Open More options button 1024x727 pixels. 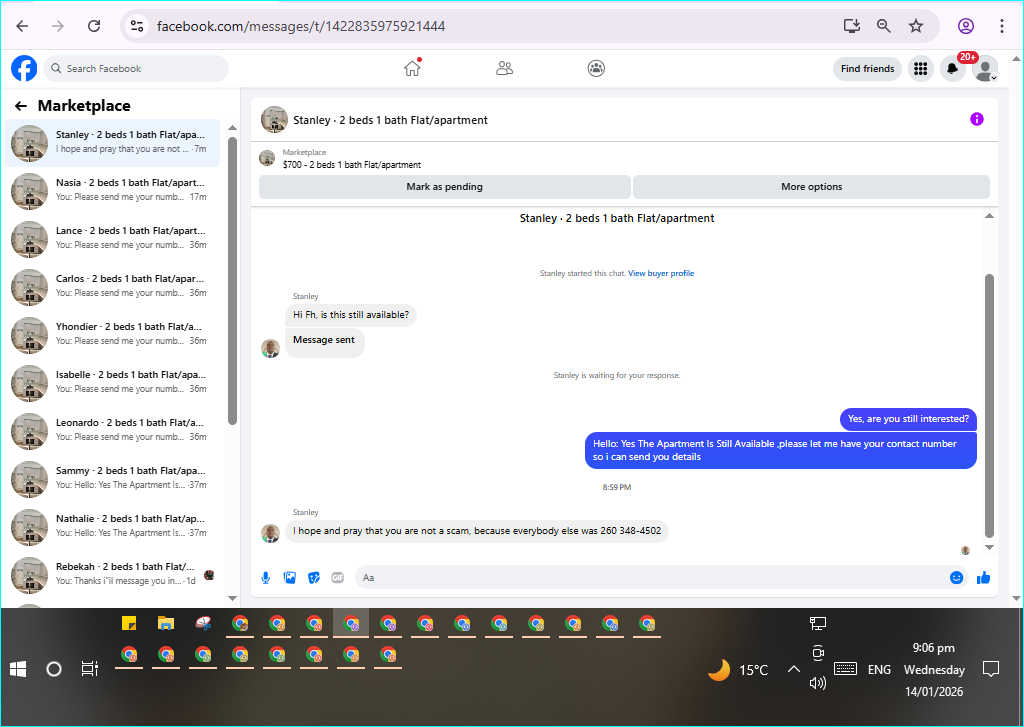pos(811,187)
